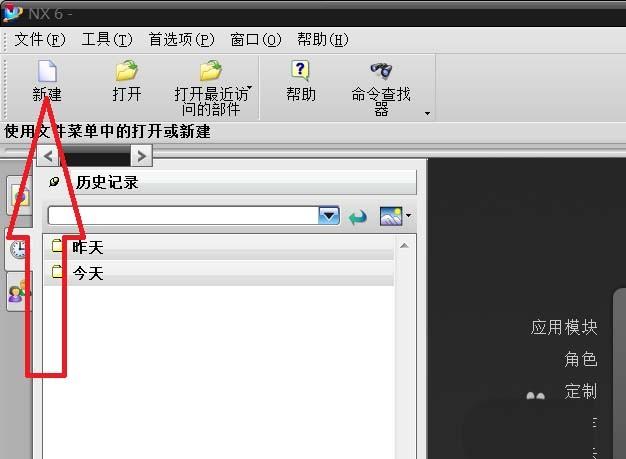Click the 新建 new file icon

(x=47, y=71)
